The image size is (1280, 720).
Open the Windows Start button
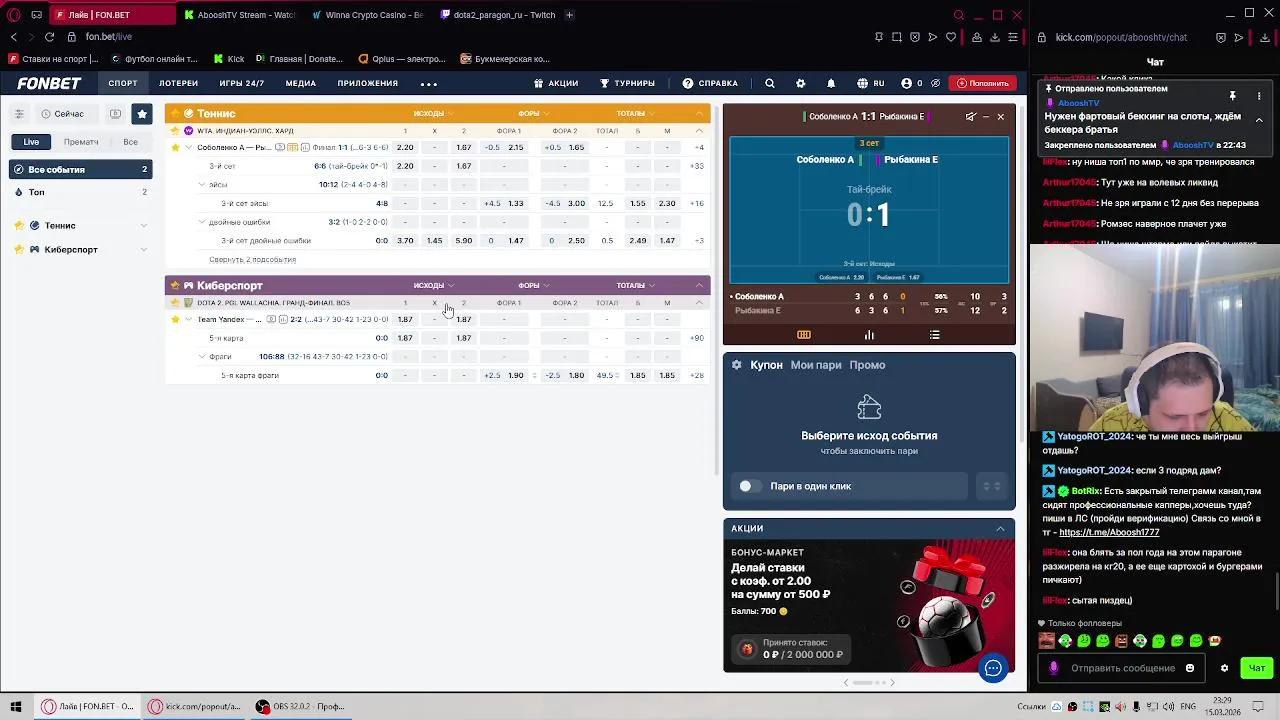15,706
